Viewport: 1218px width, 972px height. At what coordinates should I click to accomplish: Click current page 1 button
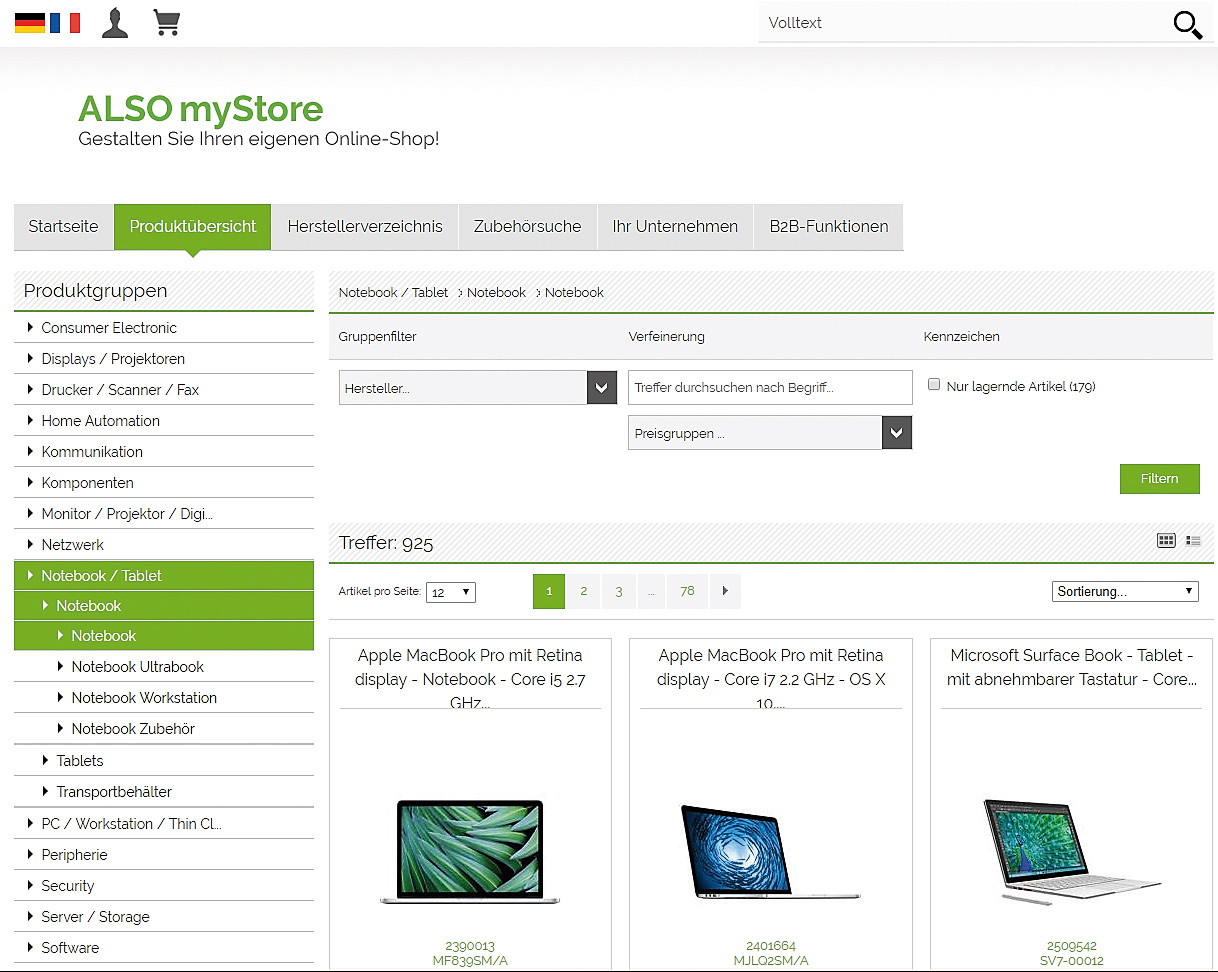click(x=549, y=591)
